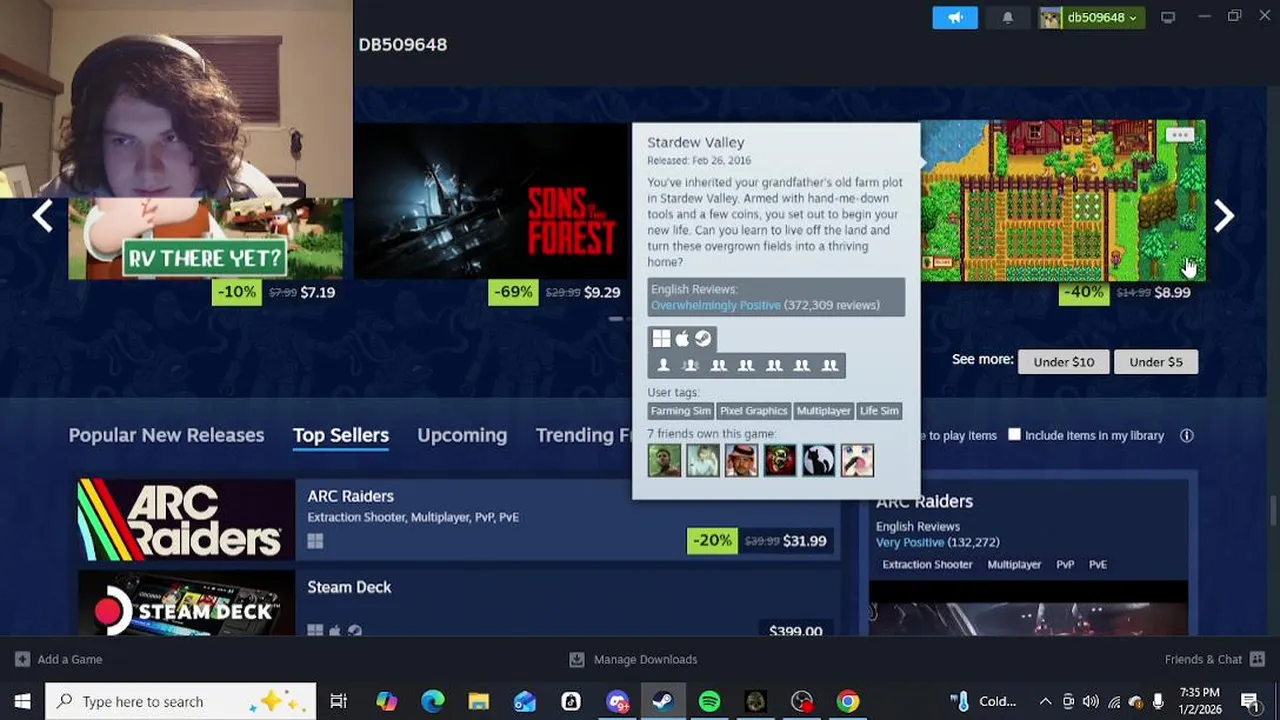Open the db509648 account dropdown
The height and width of the screenshot is (720, 1280).
pos(1092,17)
